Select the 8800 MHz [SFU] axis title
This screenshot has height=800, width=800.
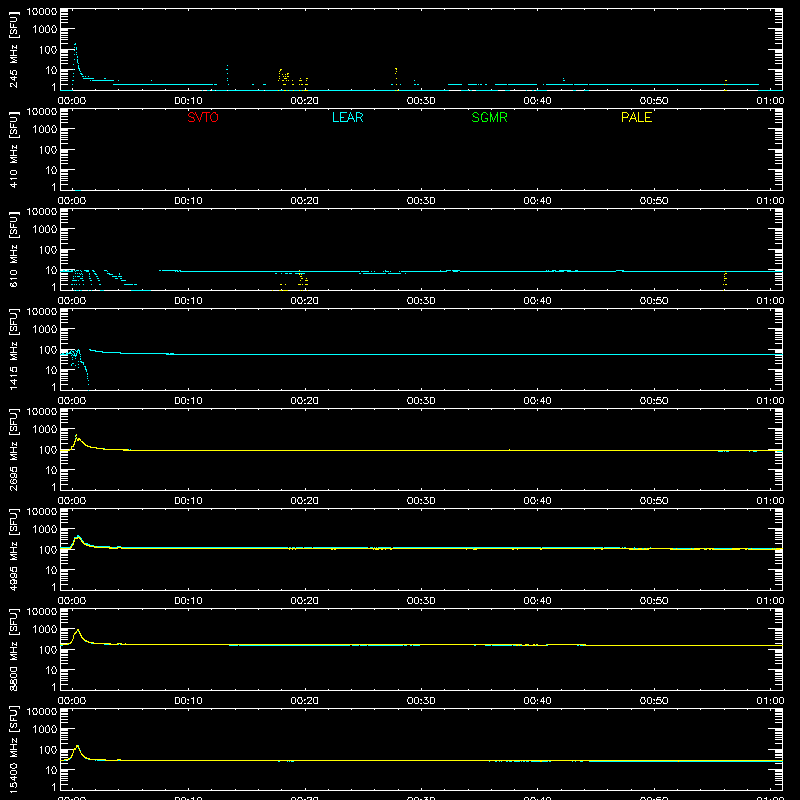coord(13,649)
